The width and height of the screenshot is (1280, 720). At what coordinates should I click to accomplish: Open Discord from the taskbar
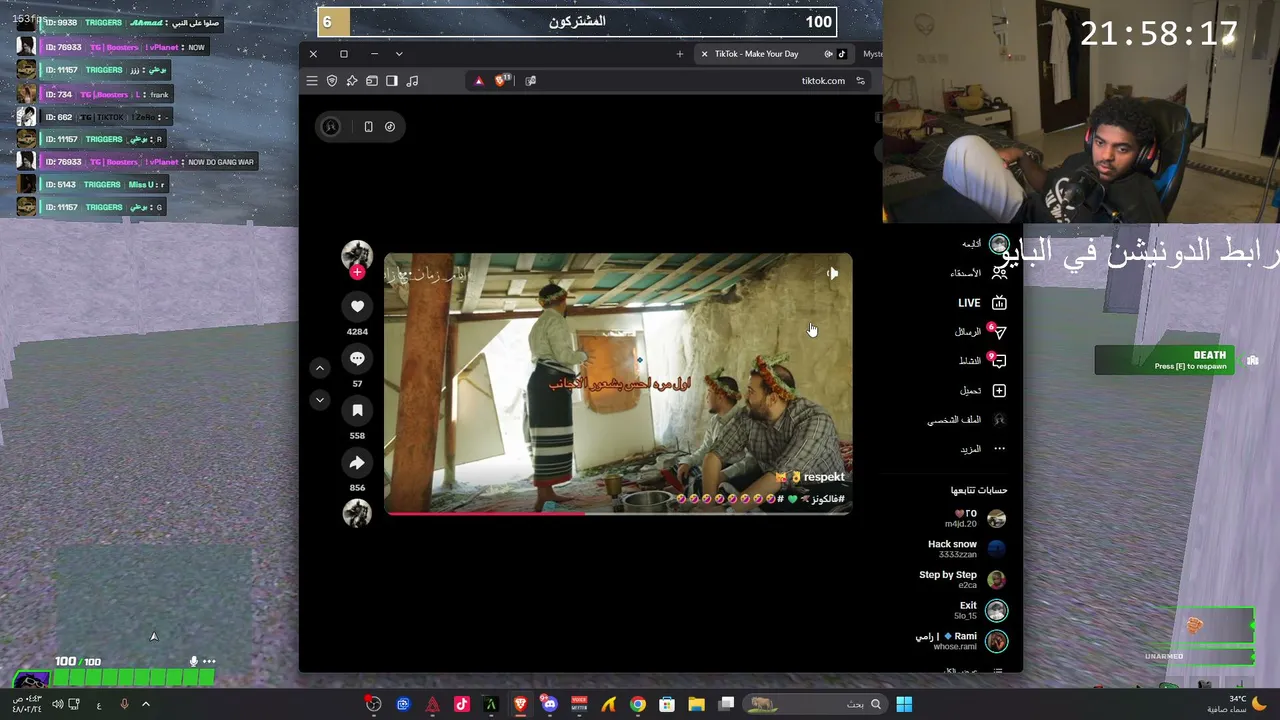[549, 704]
